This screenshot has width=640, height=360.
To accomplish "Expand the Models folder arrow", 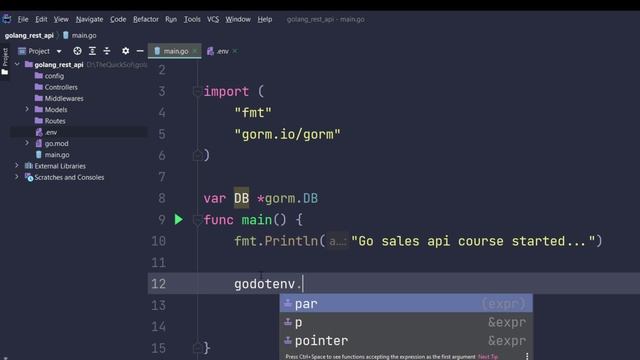I will pos(27,109).
